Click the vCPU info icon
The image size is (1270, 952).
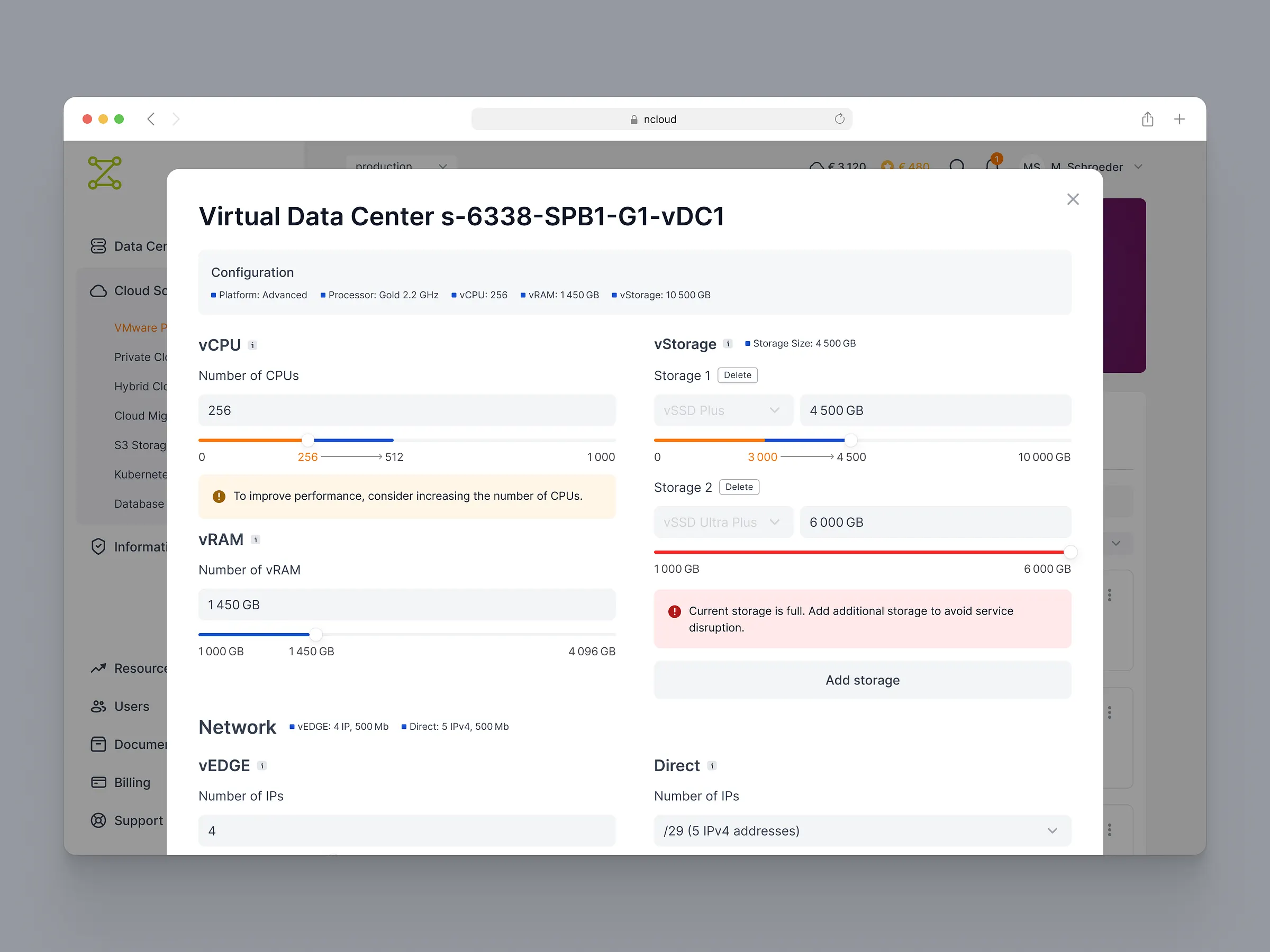252,345
